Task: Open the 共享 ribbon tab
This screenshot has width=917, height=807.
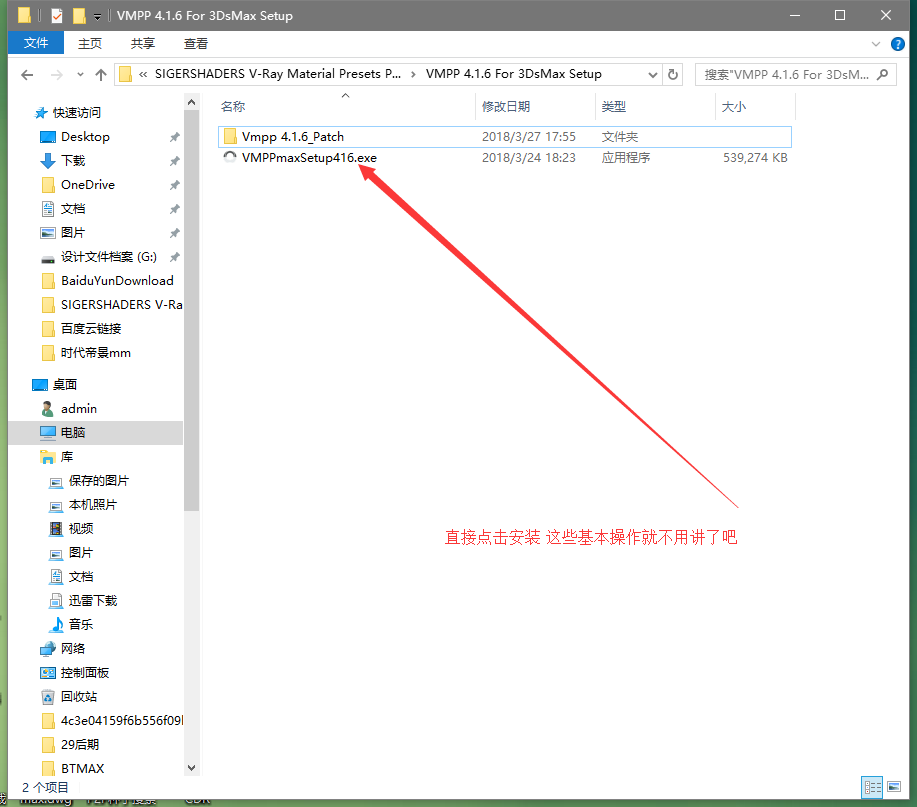Action: (x=142, y=43)
